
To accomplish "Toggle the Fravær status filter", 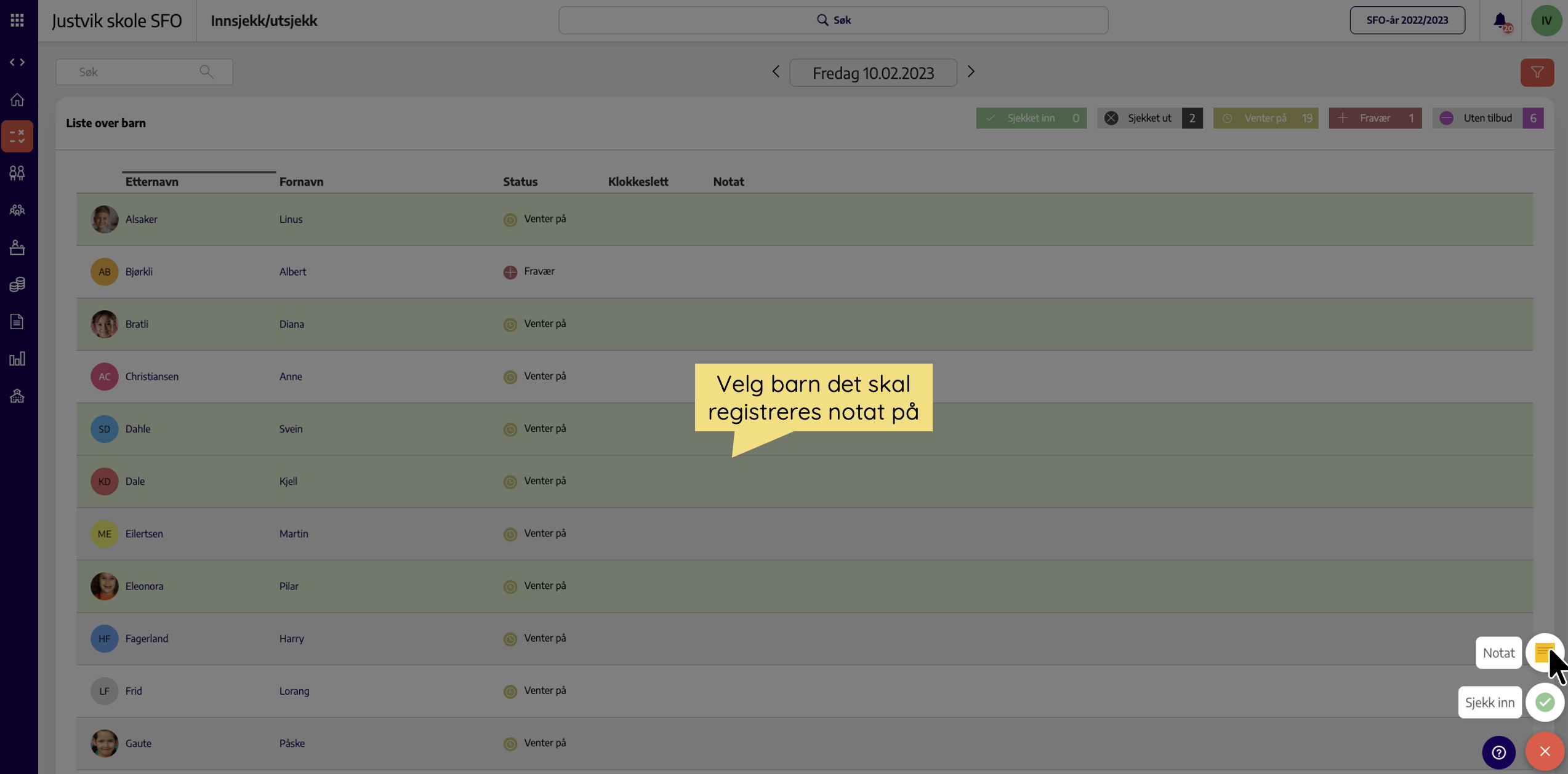I will (1375, 118).
